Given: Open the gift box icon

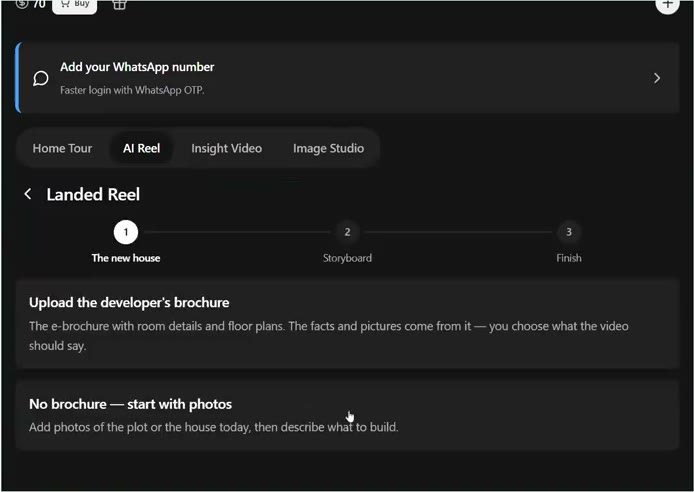Looking at the screenshot, I should pyautogui.click(x=119, y=4).
